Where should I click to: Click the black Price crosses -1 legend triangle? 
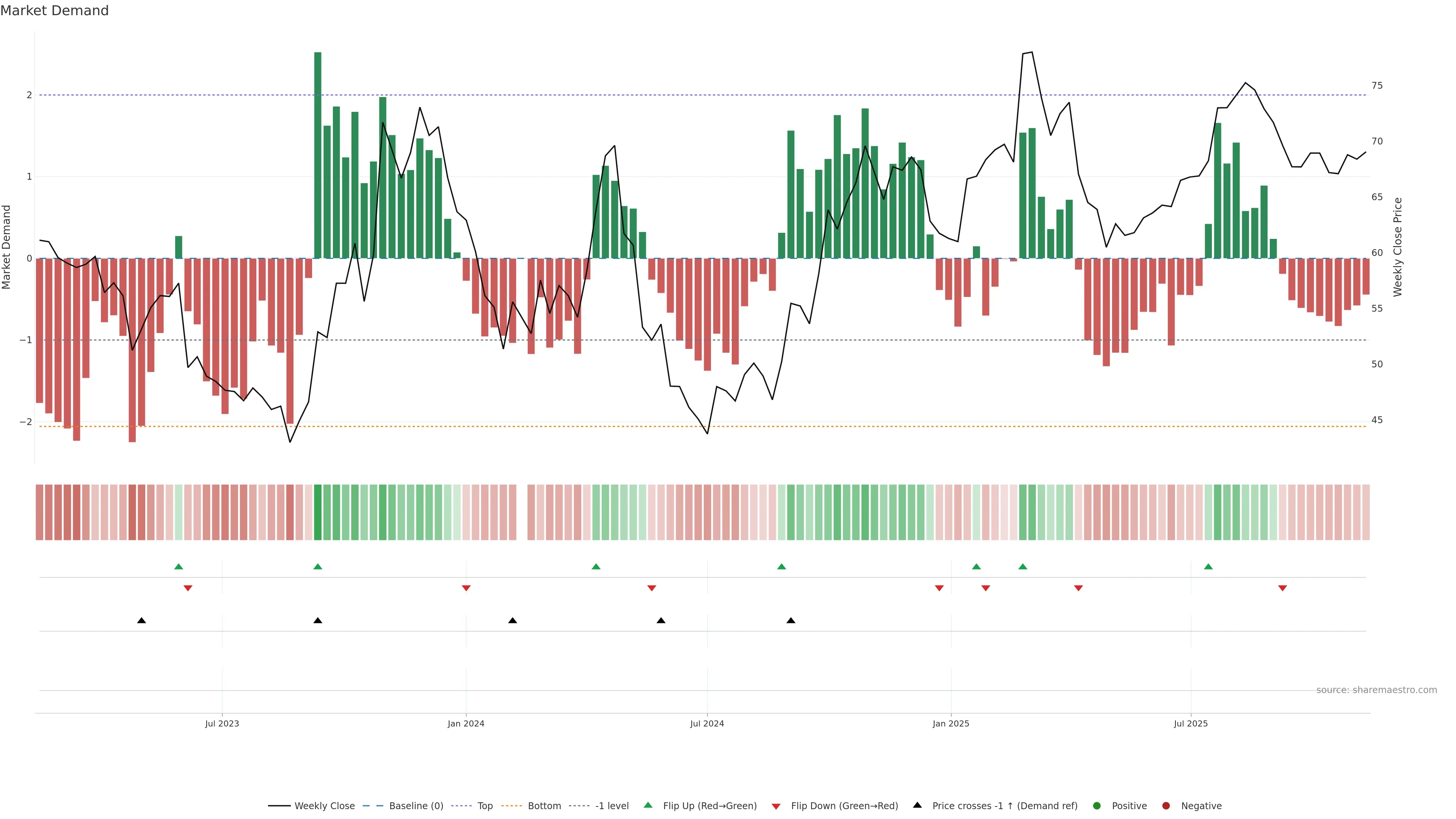[x=917, y=805]
